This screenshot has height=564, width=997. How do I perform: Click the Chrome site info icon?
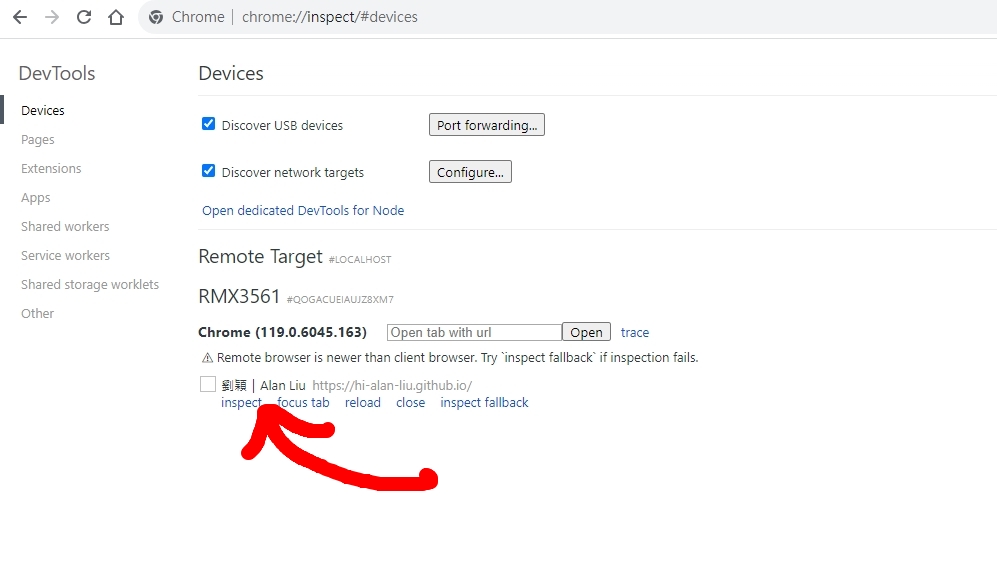[156, 17]
